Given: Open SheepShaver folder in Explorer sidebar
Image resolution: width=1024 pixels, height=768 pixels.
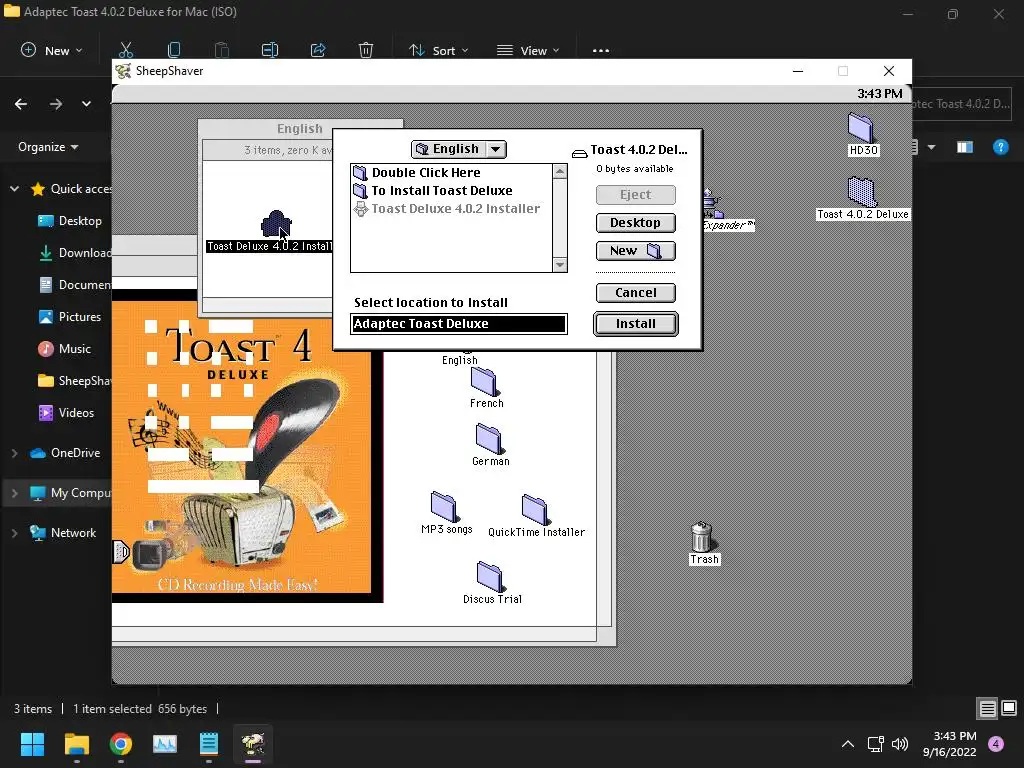Looking at the screenshot, I should [74, 381].
